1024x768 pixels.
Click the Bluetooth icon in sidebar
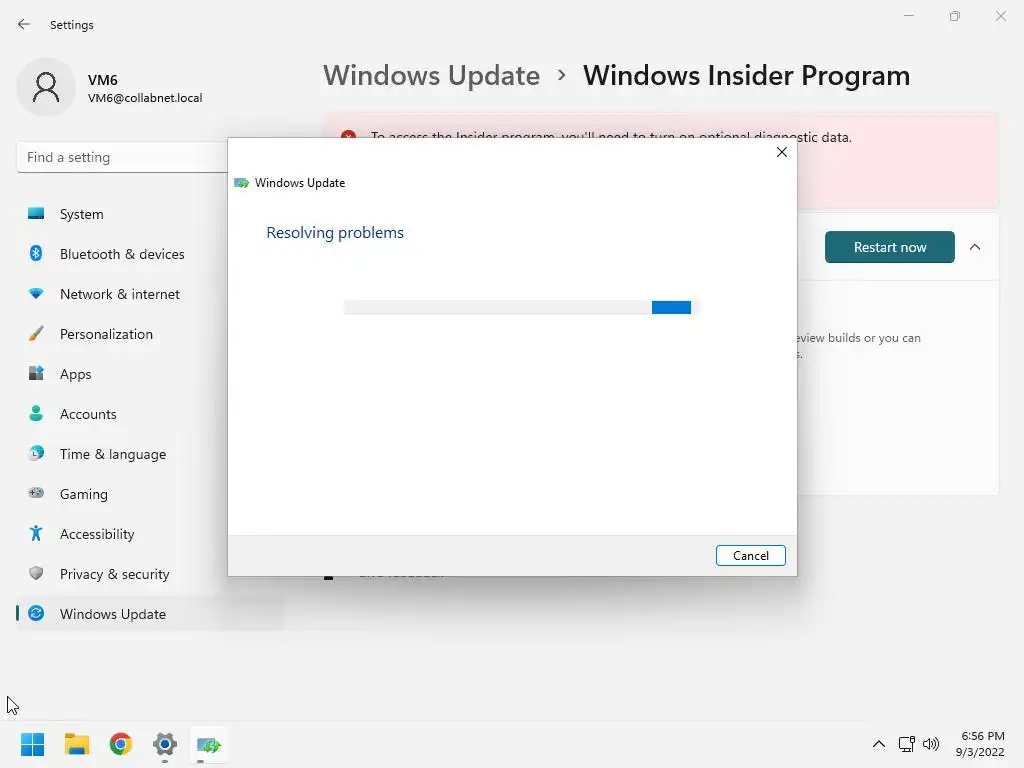tap(36, 253)
